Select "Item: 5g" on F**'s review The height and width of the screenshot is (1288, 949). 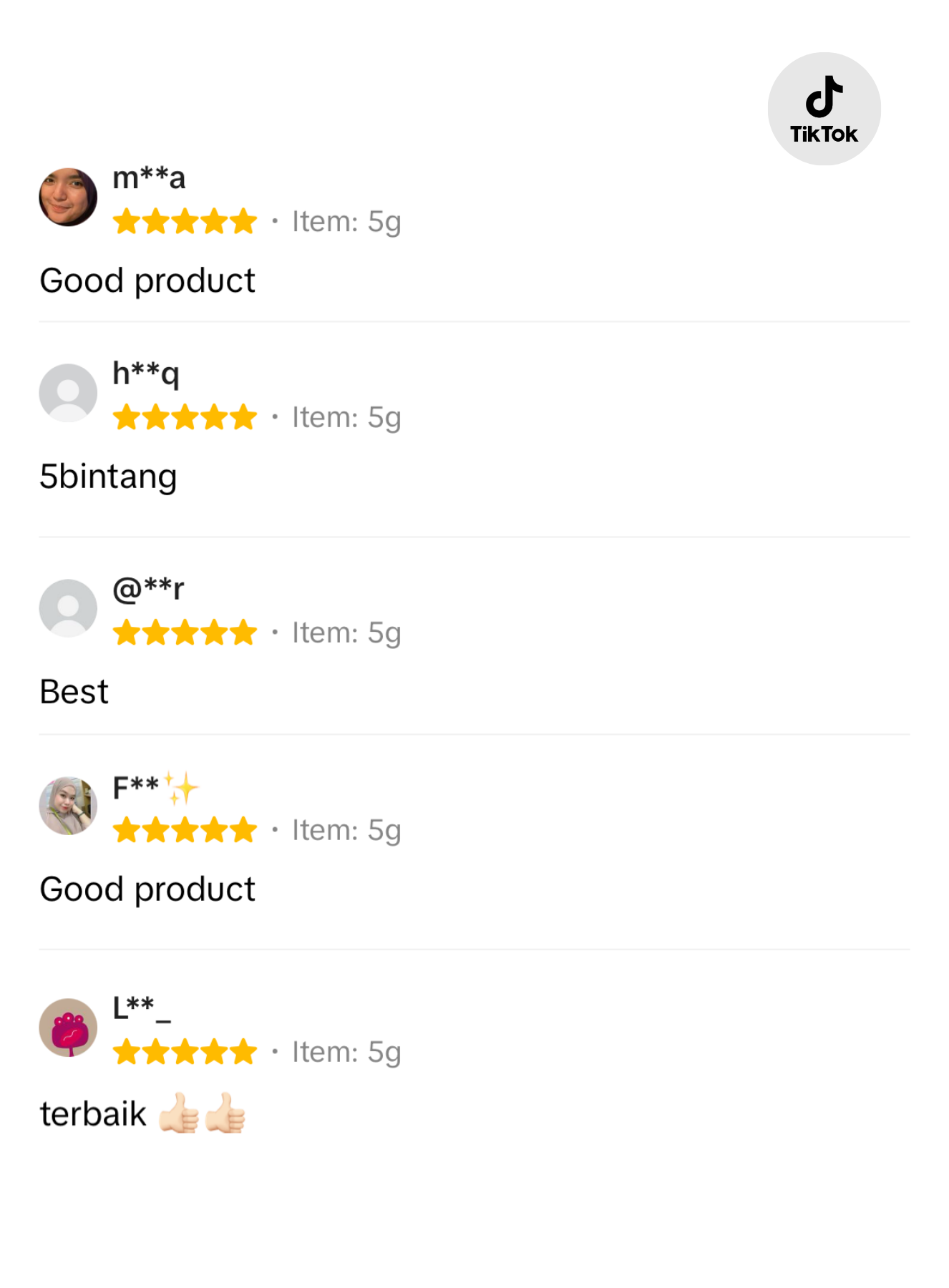[x=346, y=830]
